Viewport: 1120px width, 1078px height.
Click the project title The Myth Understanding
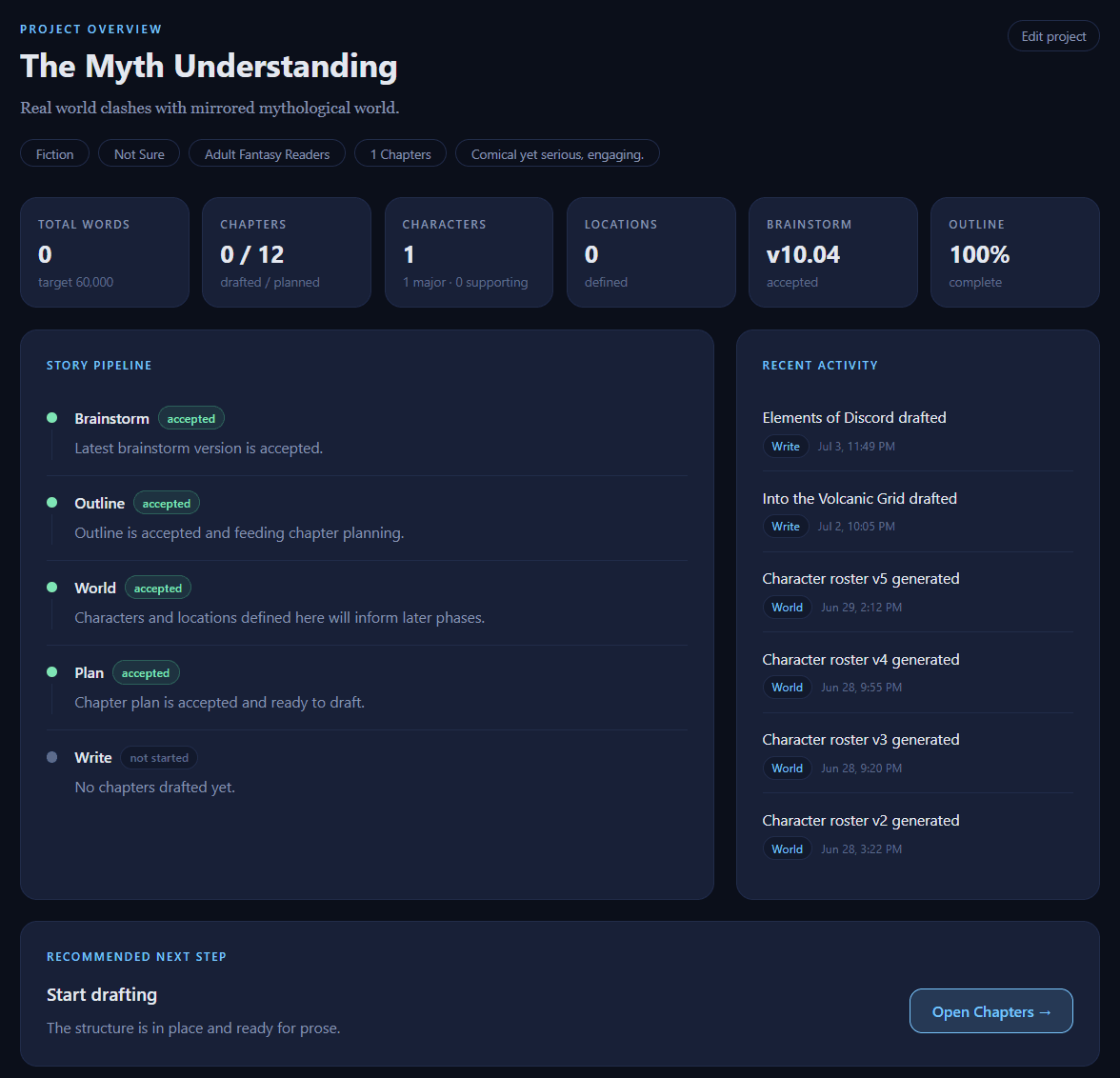click(209, 66)
